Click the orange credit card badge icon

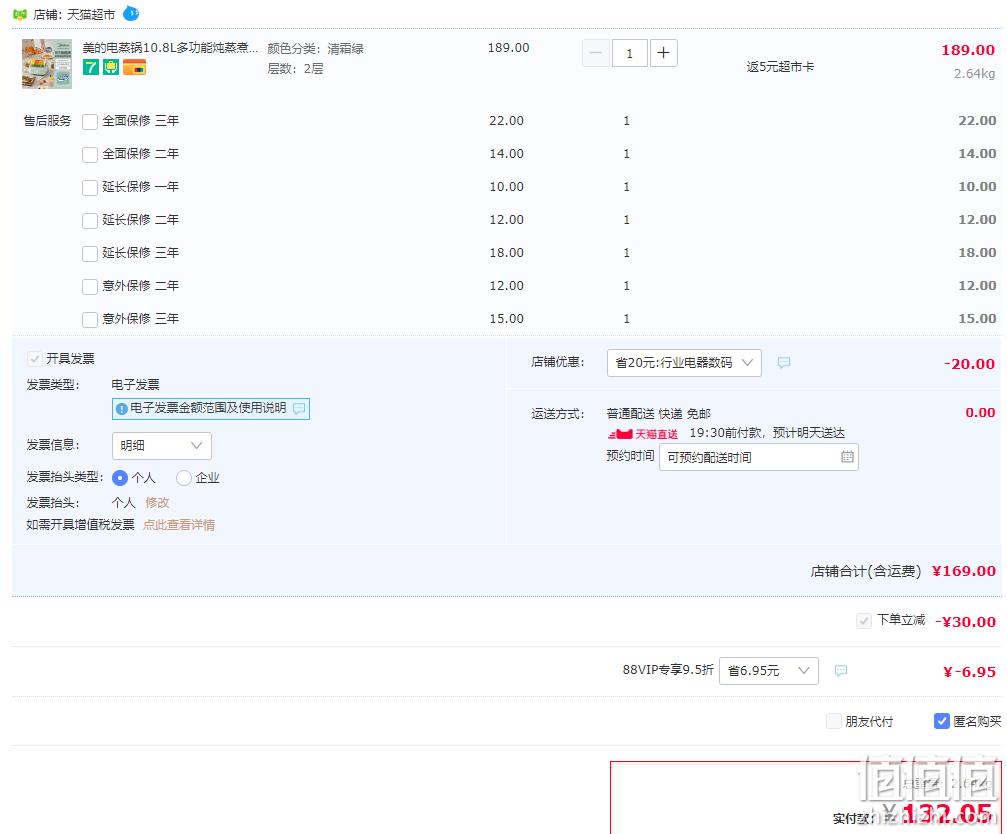(x=134, y=67)
